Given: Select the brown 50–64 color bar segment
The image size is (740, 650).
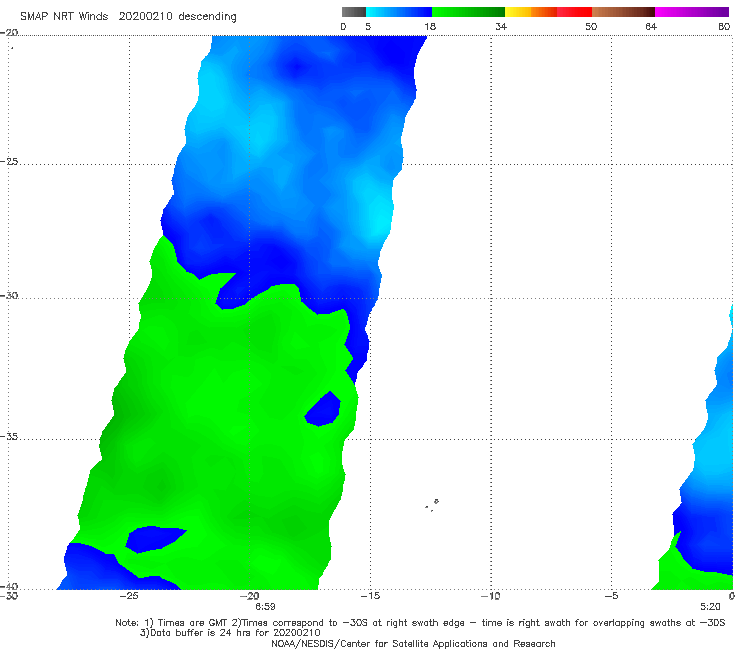Looking at the screenshot, I should [x=623, y=12].
